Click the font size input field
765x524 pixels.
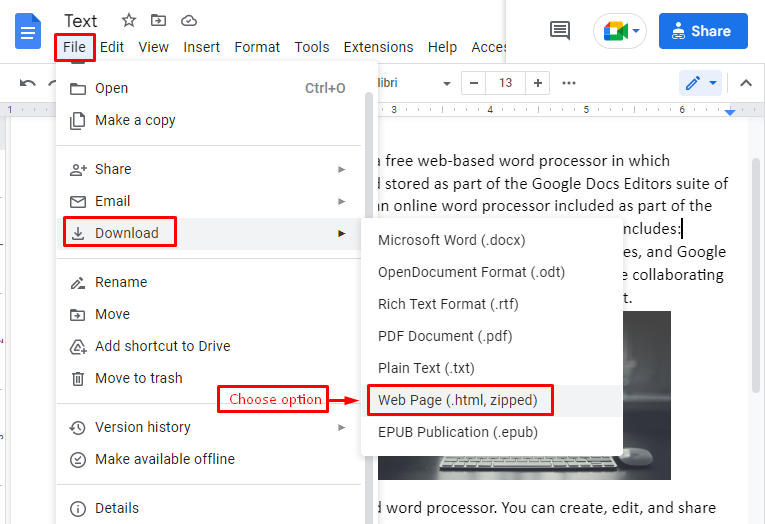(x=505, y=83)
